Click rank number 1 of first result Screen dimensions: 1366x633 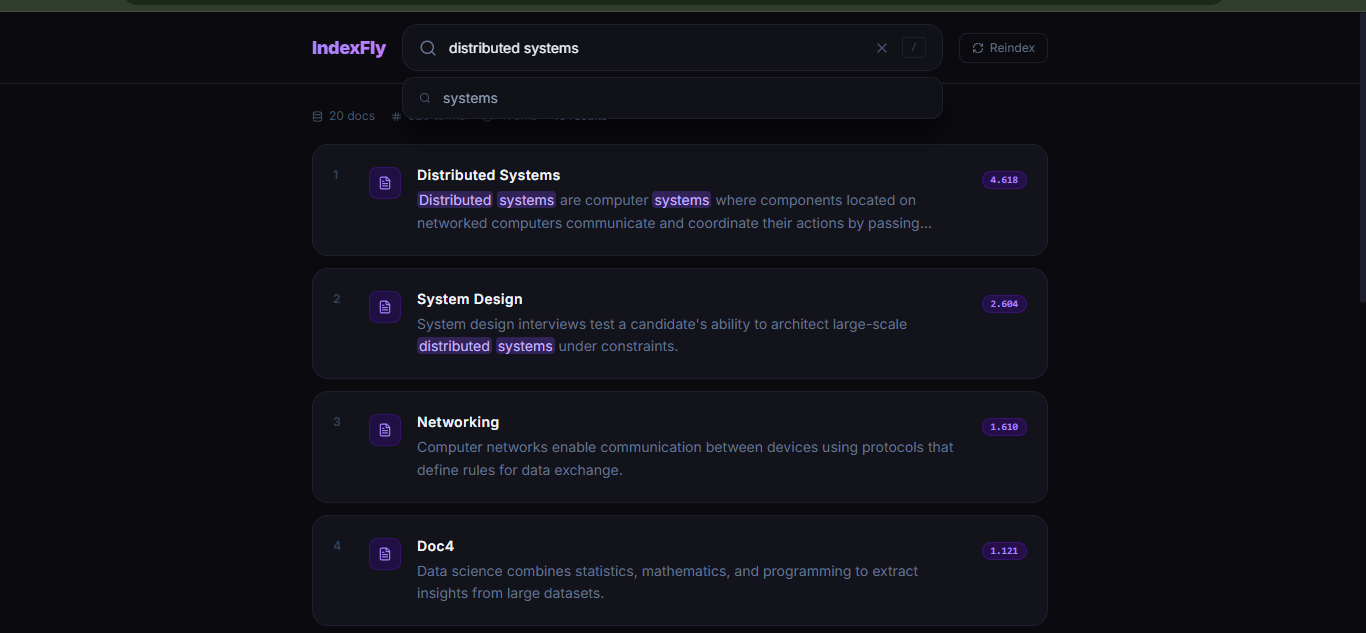click(x=336, y=175)
